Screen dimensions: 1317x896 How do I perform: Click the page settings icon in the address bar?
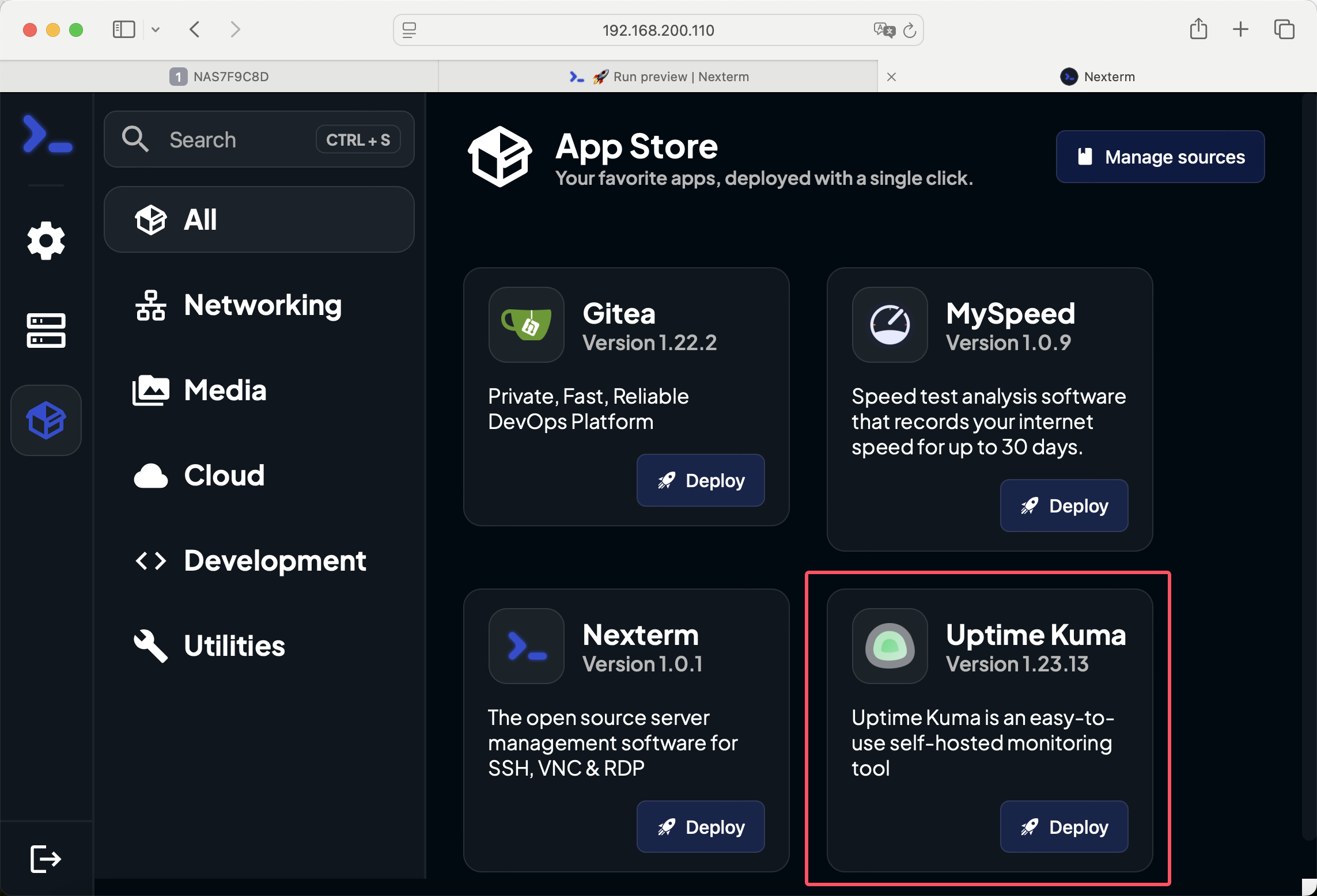point(409,30)
